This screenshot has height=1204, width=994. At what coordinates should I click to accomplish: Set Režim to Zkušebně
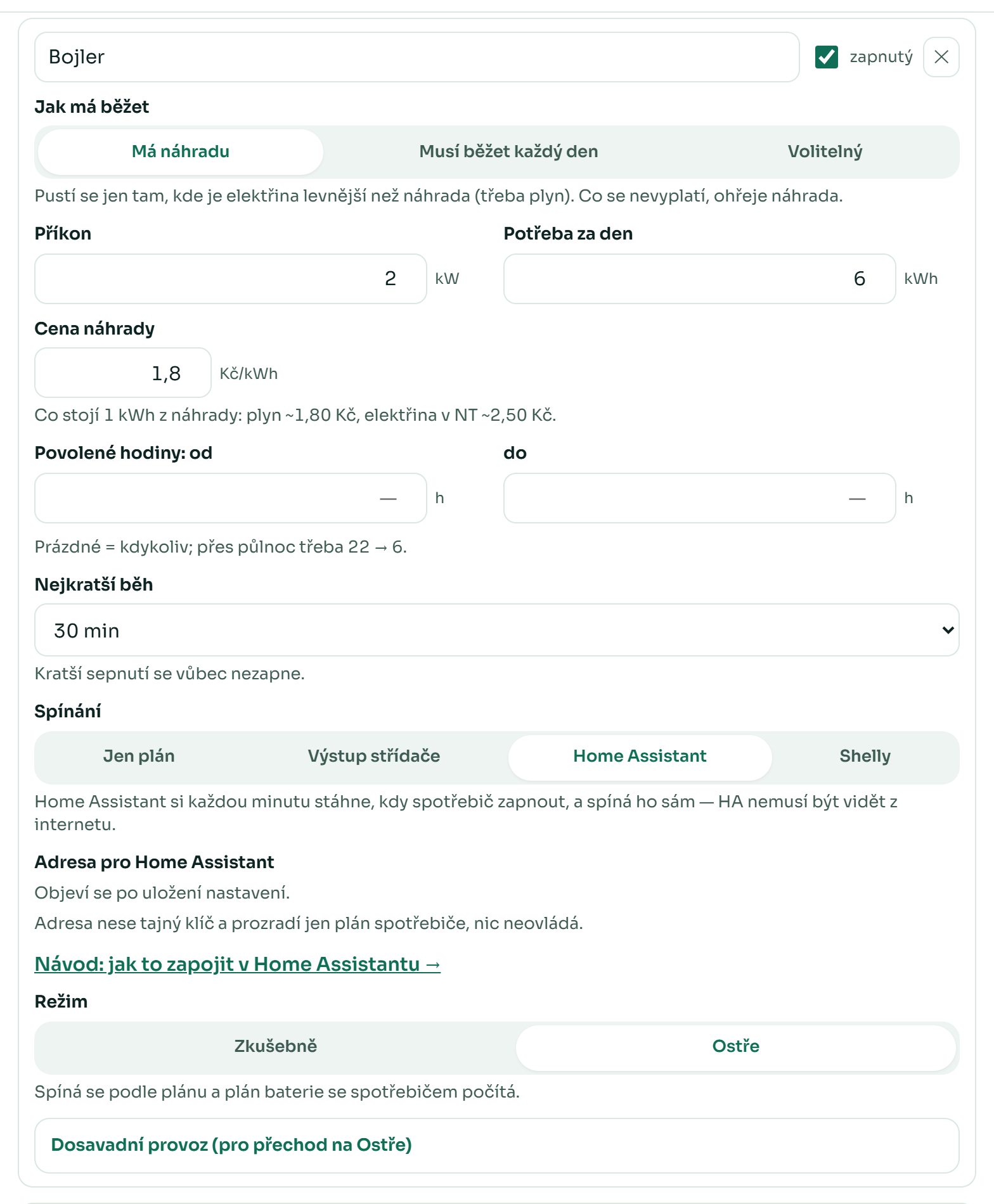click(x=276, y=1046)
